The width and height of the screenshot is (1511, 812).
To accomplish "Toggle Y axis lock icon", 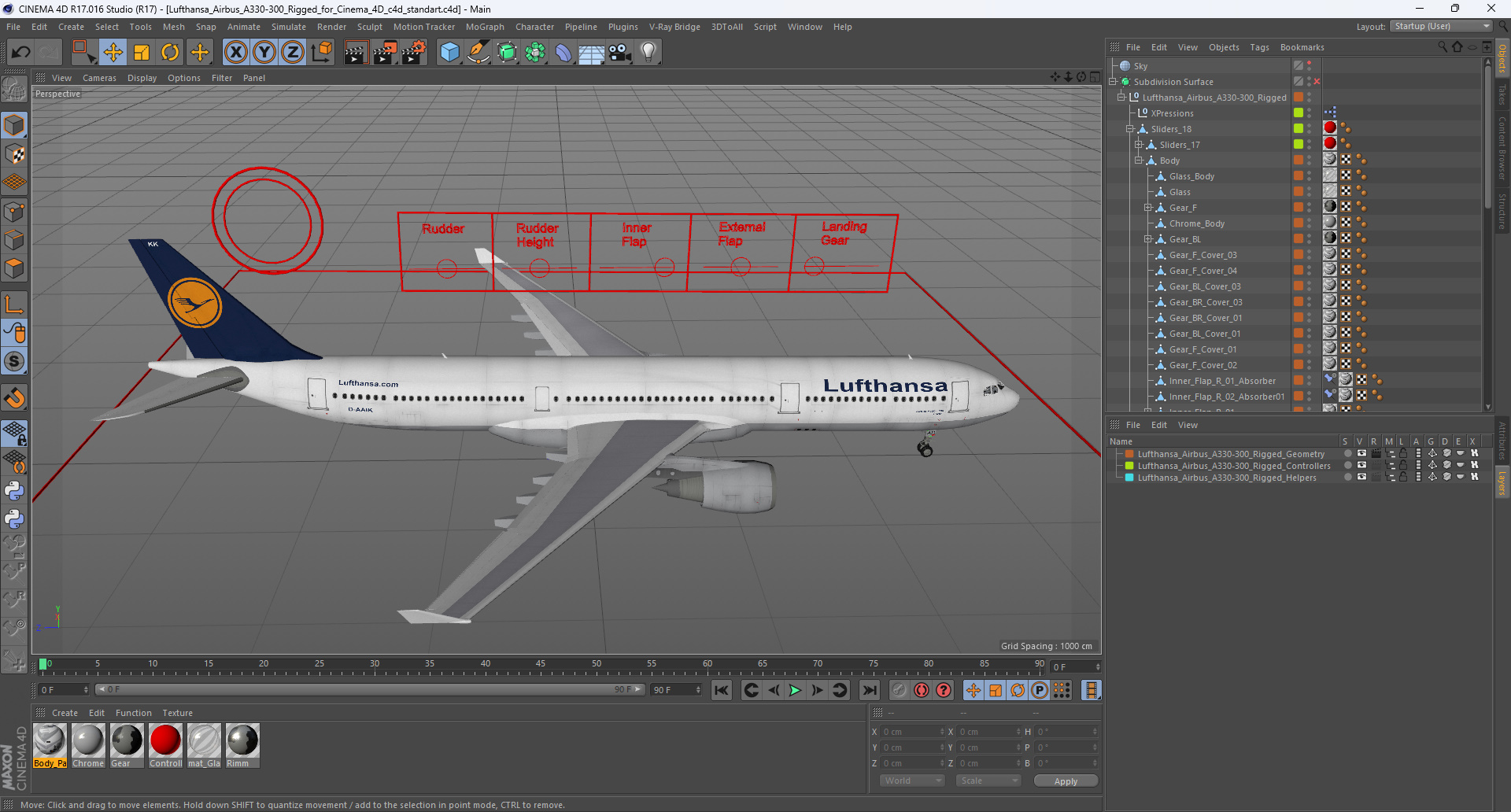I will (264, 53).
